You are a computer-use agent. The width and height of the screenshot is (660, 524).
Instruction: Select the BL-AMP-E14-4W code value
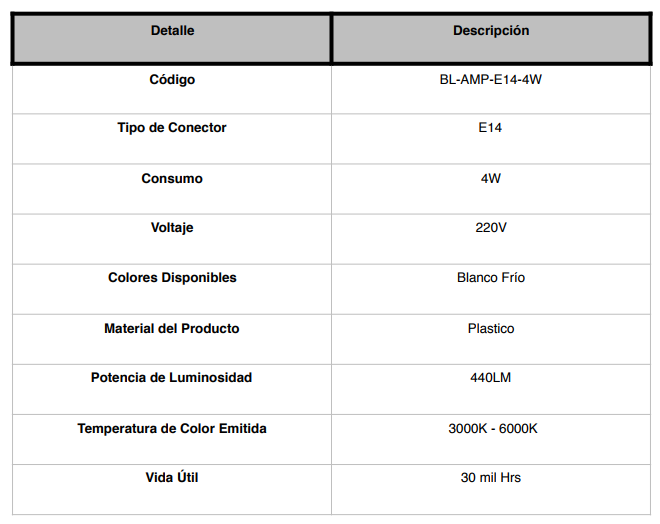pos(491,80)
